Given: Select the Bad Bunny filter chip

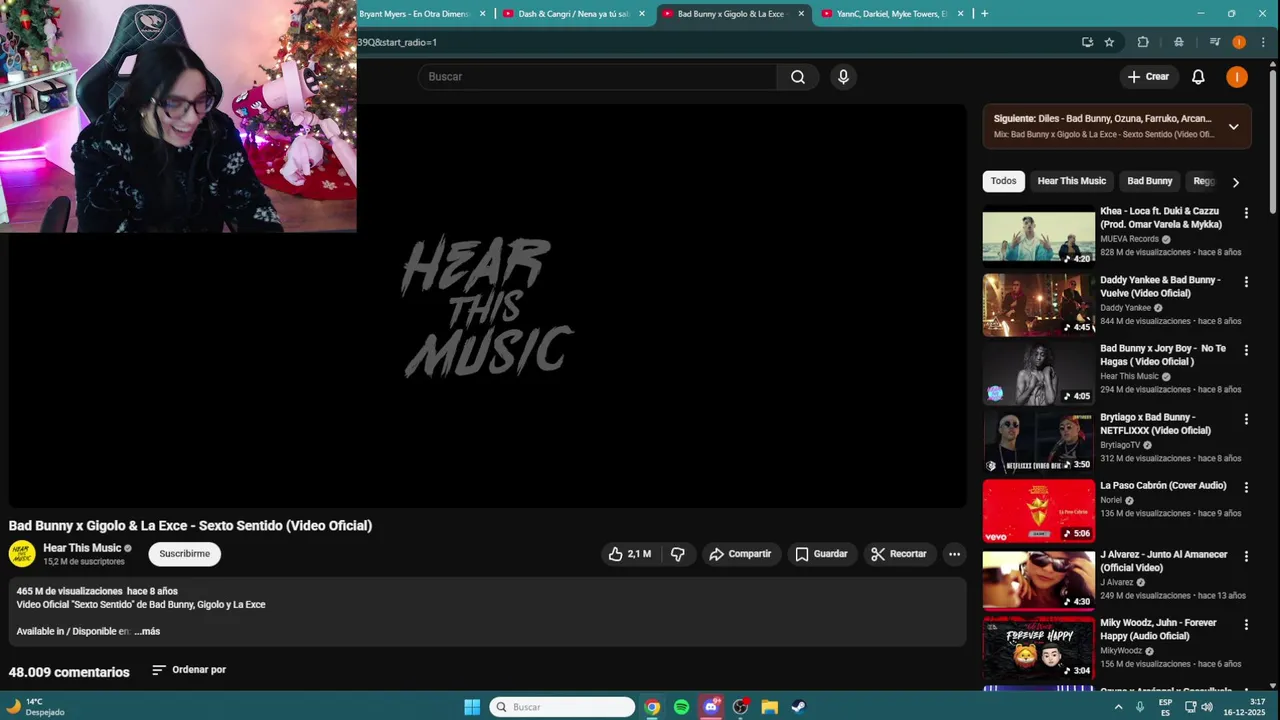Looking at the screenshot, I should tap(1149, 181).
